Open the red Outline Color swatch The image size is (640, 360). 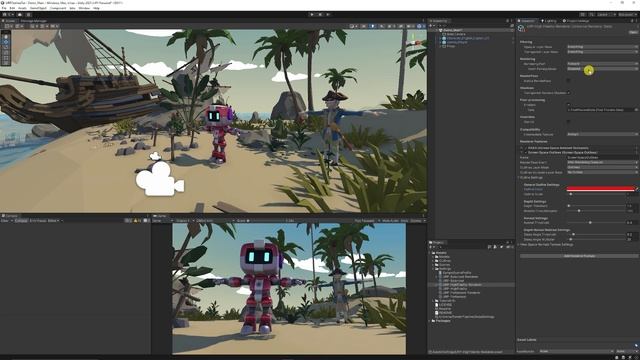coord(600,189)
